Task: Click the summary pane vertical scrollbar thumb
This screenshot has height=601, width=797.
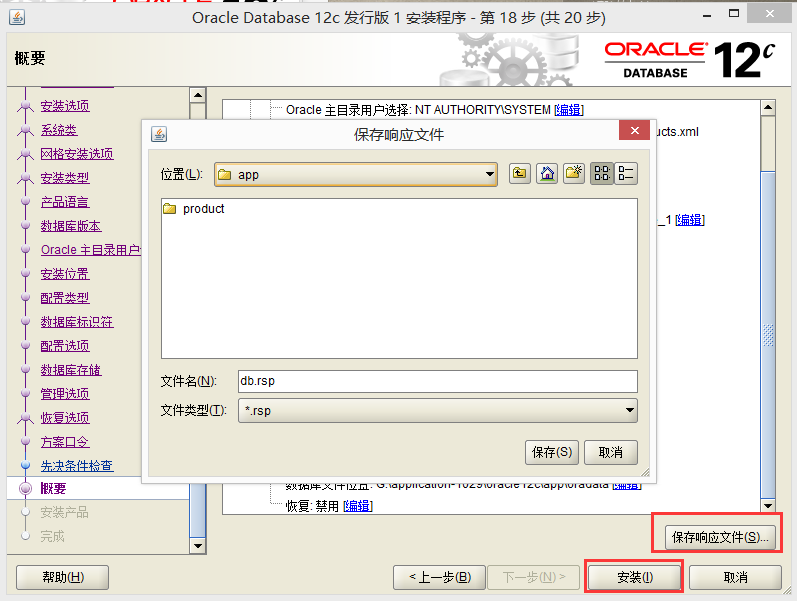Action: point(768,335)
